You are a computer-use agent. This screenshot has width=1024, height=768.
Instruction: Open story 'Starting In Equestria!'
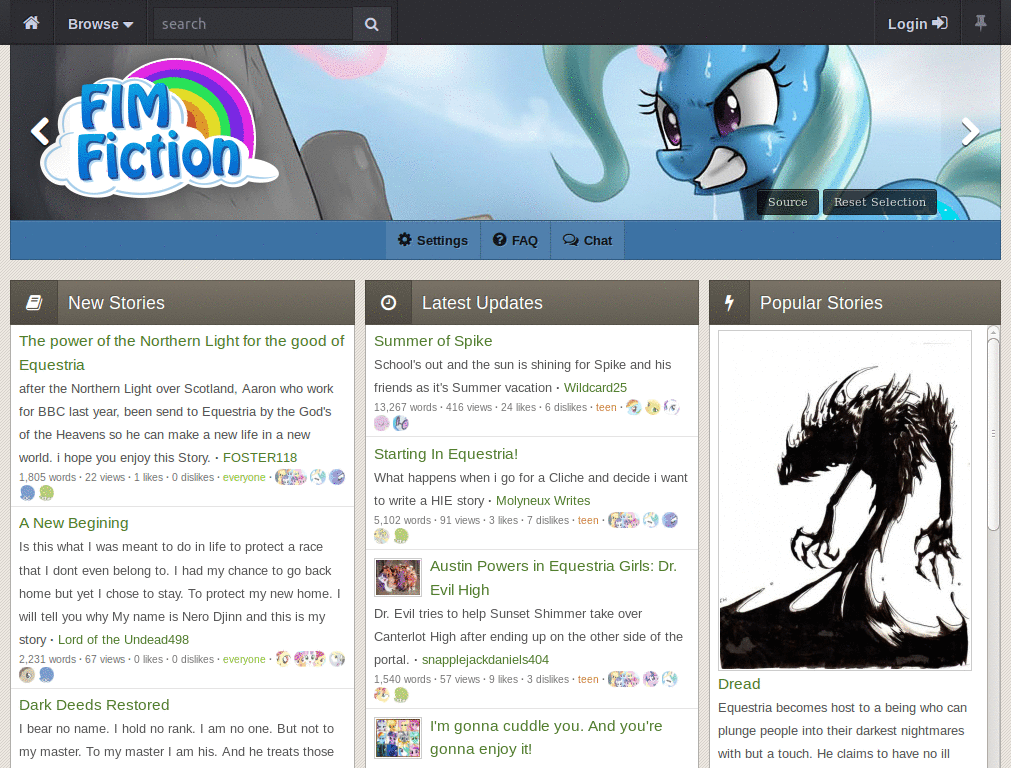pyautogui.click(x=446, y=454)
